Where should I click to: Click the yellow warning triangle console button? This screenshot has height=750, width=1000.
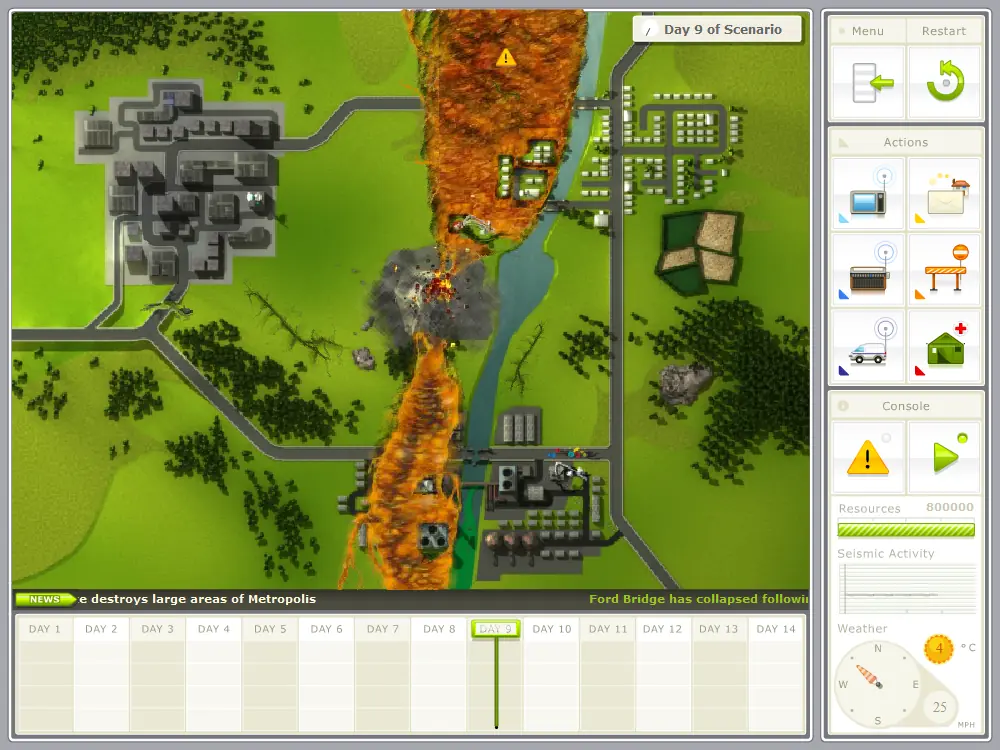[868, 457]
